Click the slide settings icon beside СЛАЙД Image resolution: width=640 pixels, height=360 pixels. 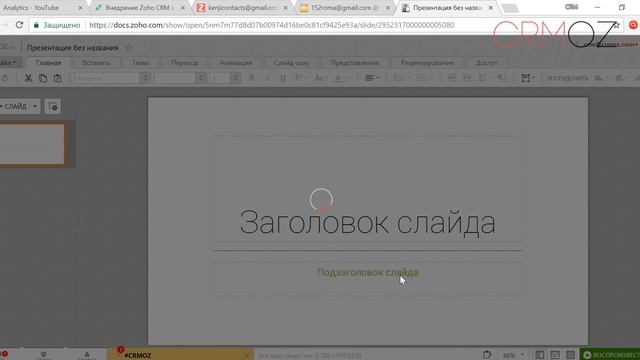pos(53,107)
